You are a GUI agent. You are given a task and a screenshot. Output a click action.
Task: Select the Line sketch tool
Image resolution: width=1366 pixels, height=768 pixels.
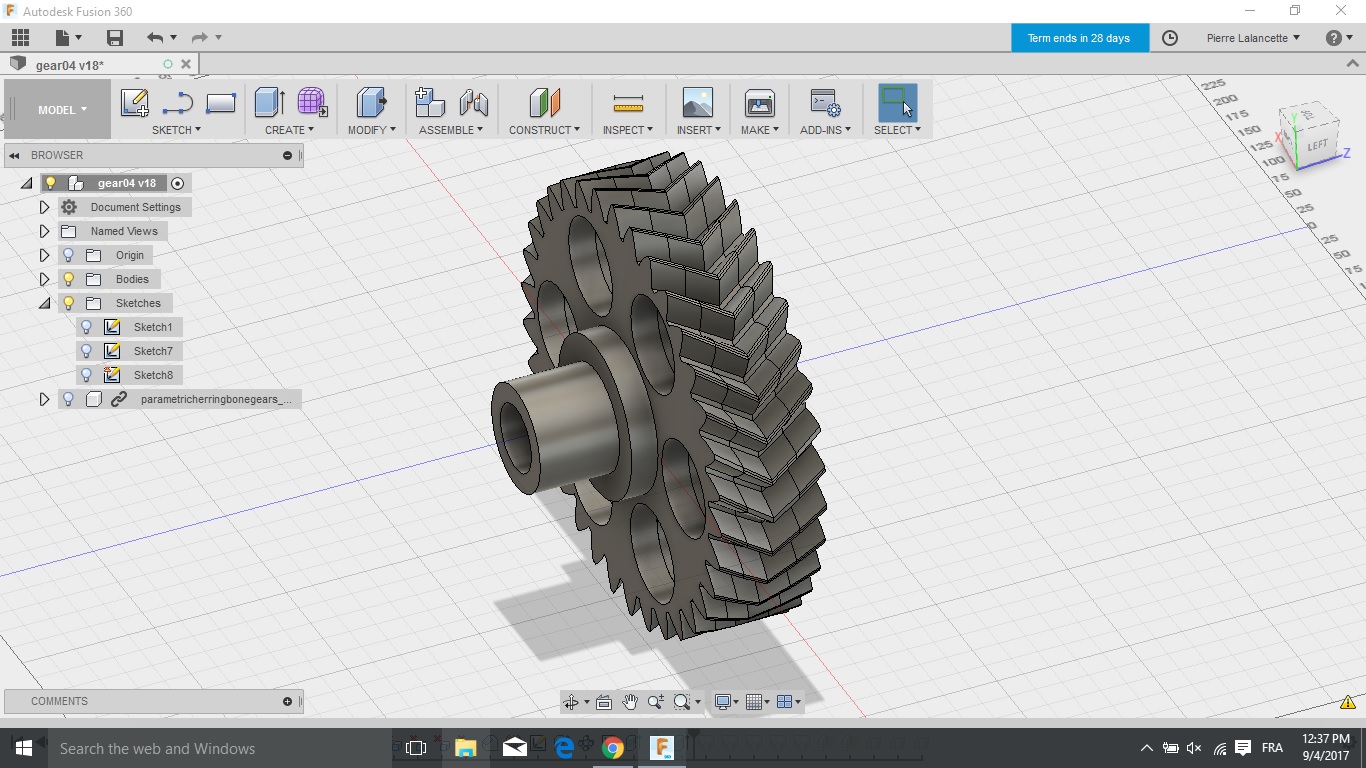pos(177,102)
